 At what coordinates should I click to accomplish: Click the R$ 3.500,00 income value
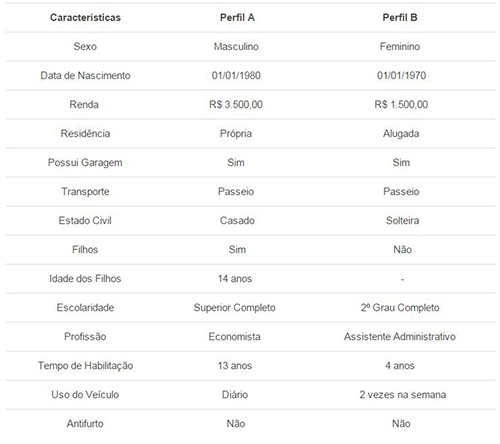tap(236, 104)
